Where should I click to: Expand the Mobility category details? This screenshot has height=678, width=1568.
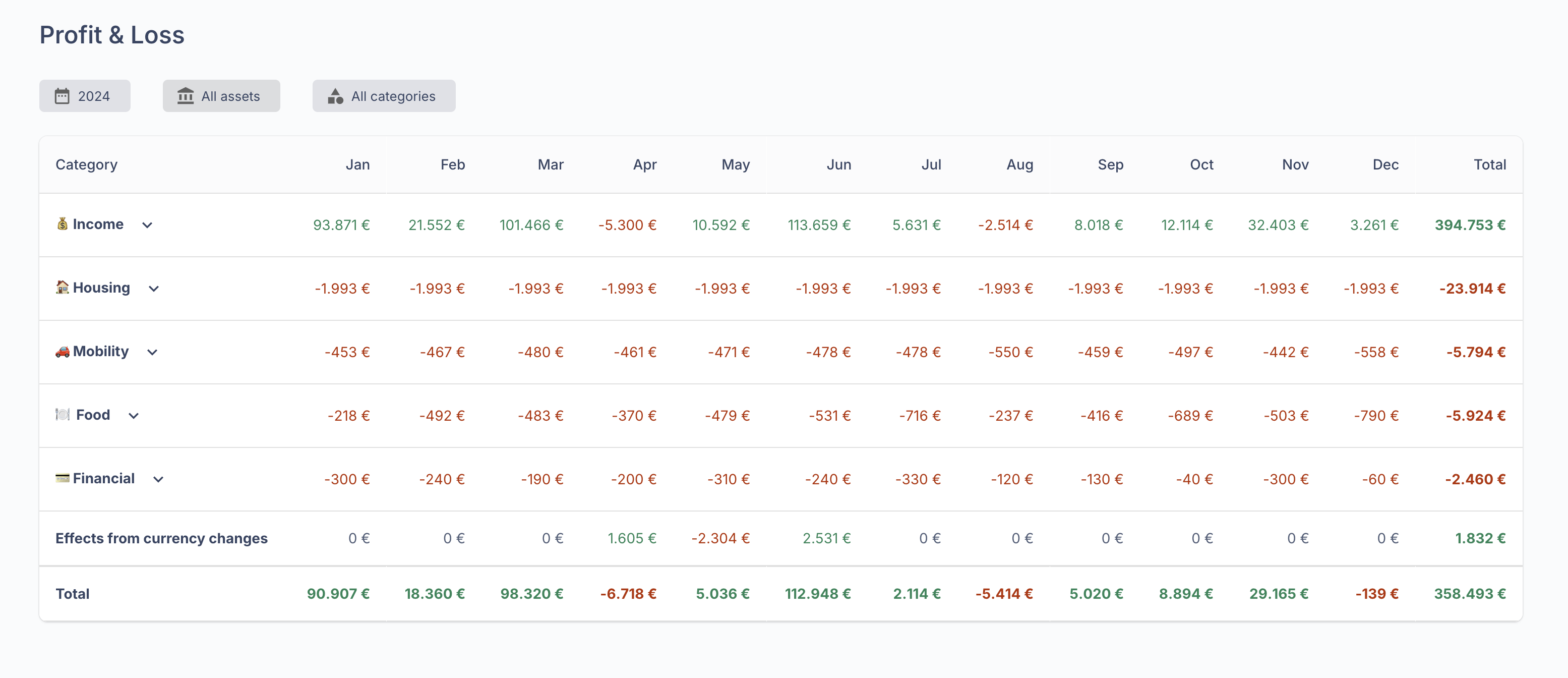coord(152,352)
